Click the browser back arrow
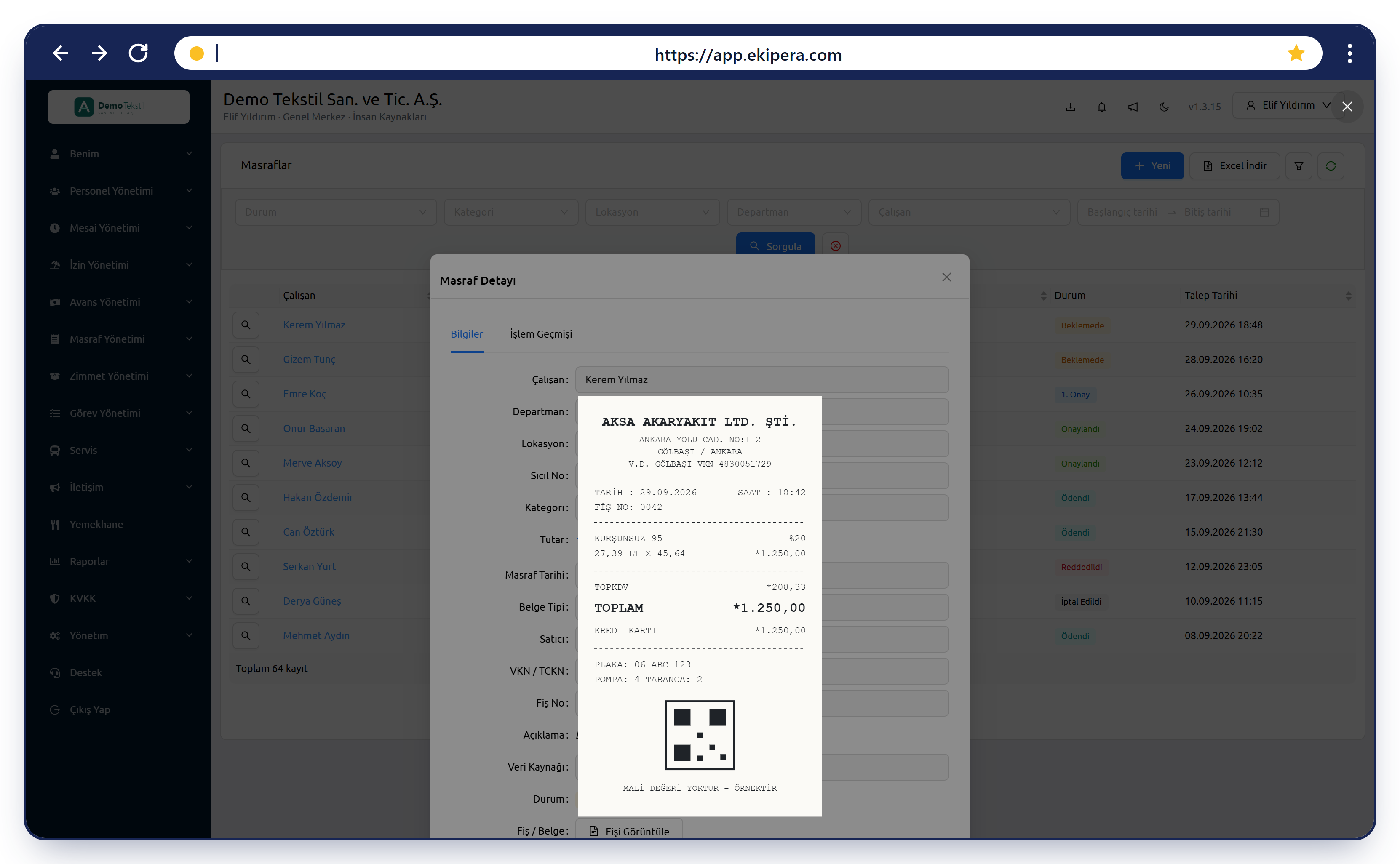Viewport: 1400px width, 864px height. 61,54
